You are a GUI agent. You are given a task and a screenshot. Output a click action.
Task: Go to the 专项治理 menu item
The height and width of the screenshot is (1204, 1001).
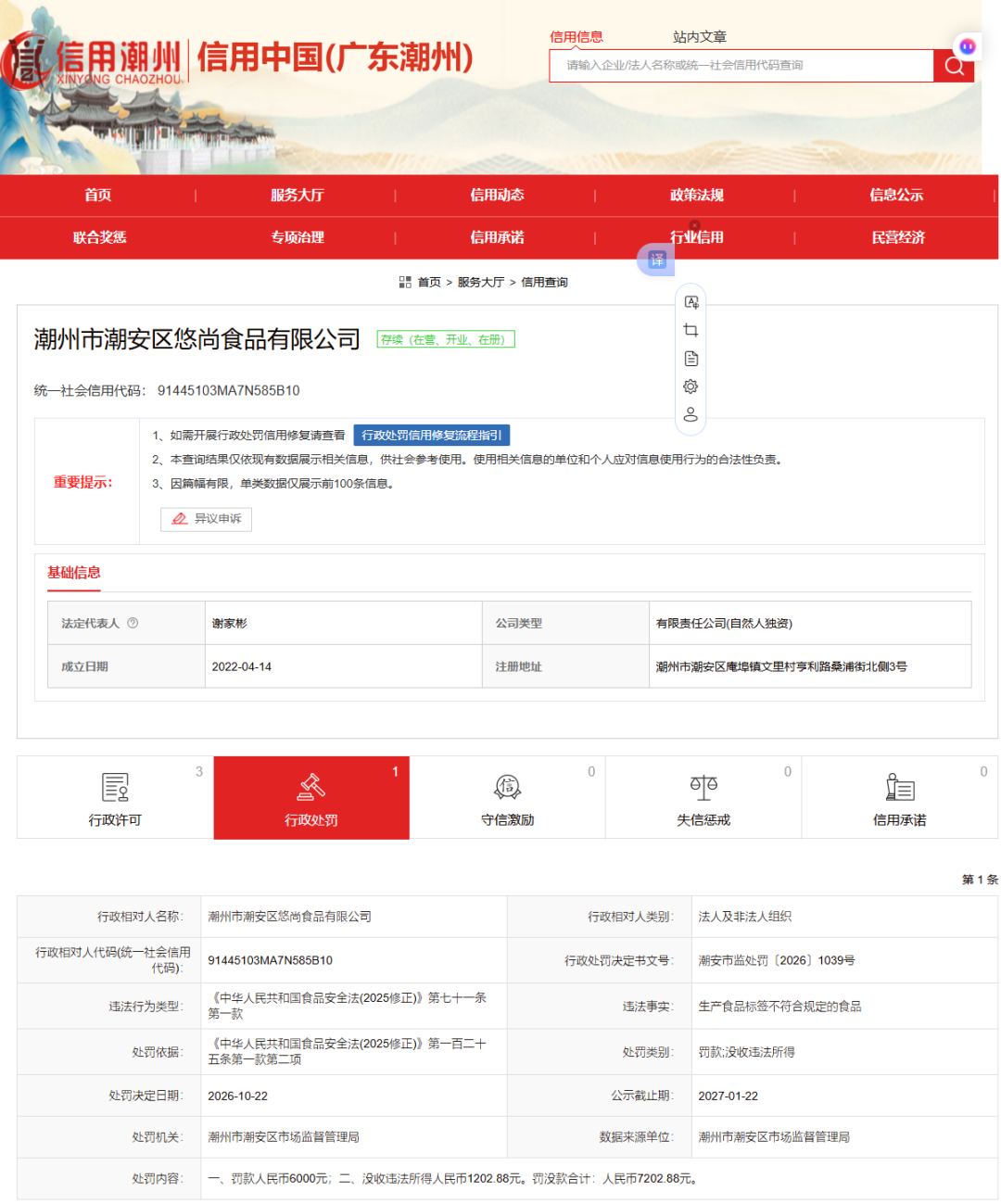coord(298,237)
